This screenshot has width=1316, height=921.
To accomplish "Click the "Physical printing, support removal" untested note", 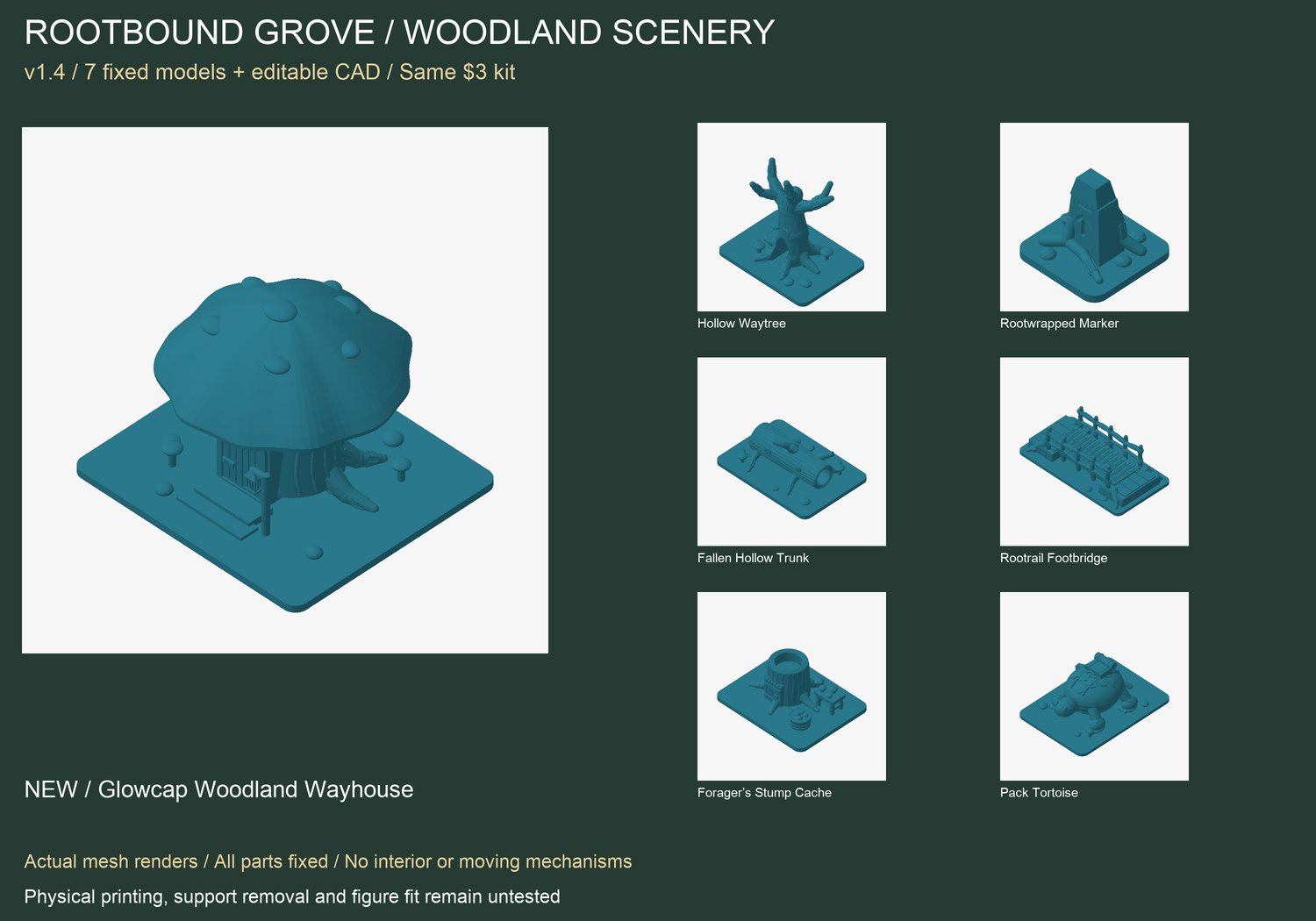I will click(292, 896).
